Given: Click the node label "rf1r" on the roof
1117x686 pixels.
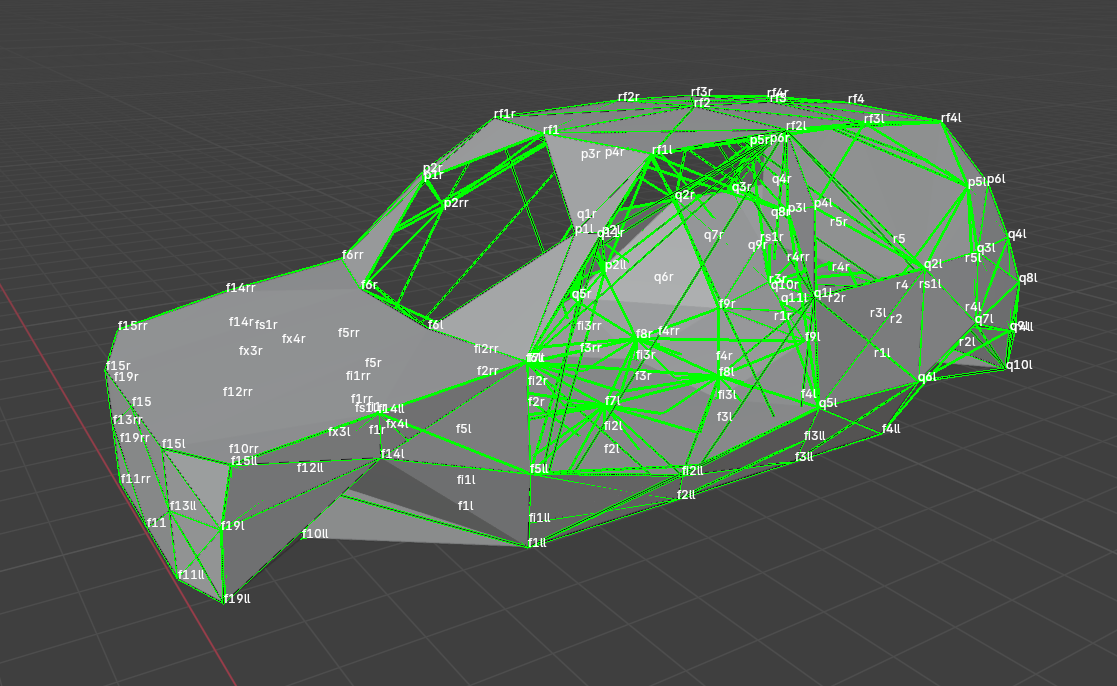Looking at the screenshot, I should click(504, 114).
